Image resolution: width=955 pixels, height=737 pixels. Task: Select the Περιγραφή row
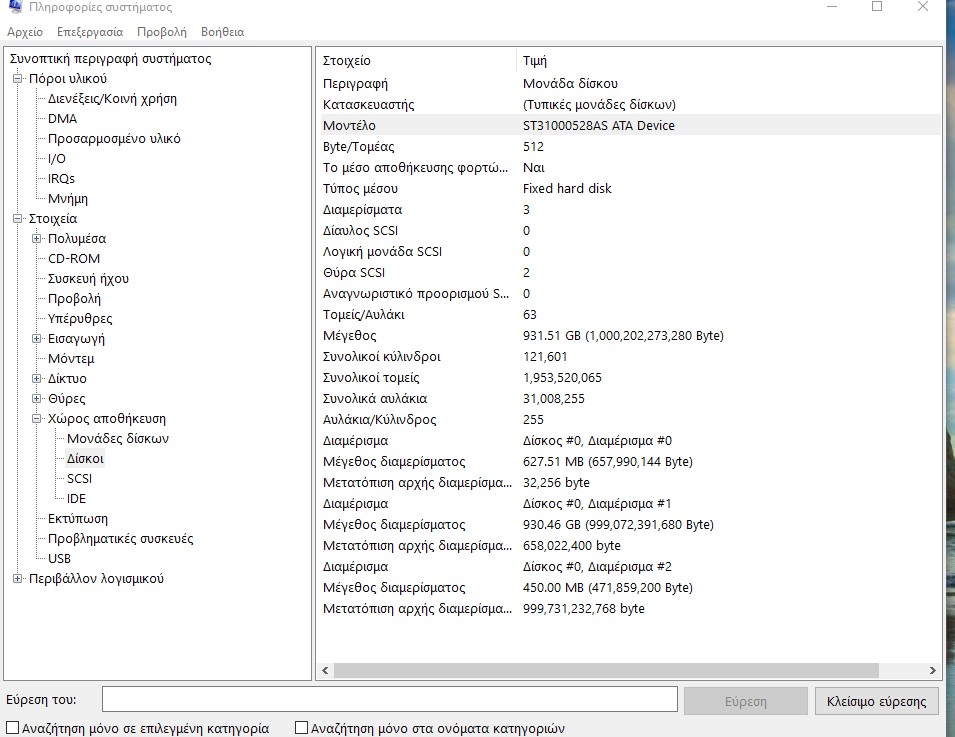point(630,83)
